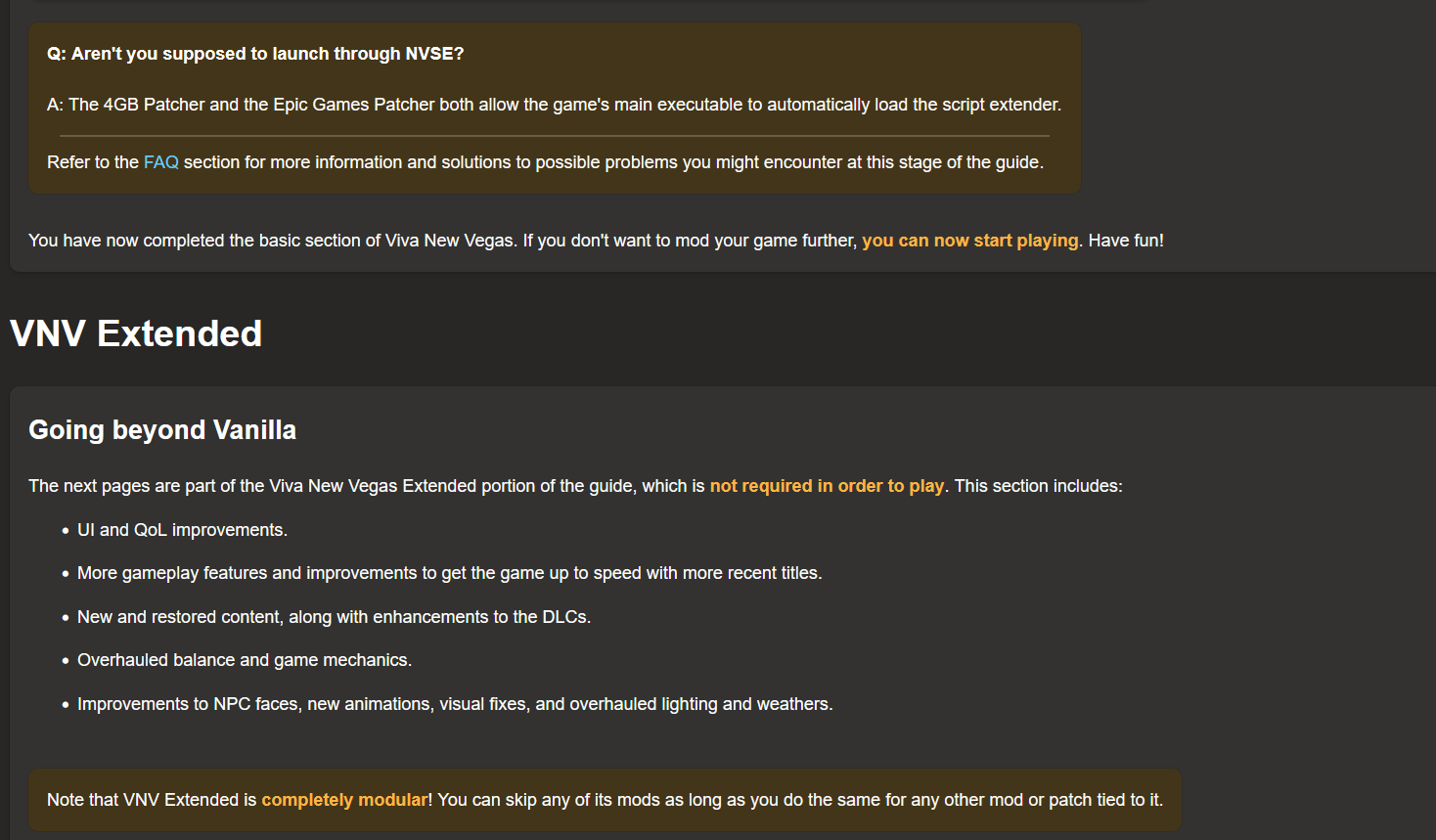Image resolution: width=1436 pixels, height=840 pixels.
Task: Select the Going beyond Vanilla heading
Action: (162, 430)
